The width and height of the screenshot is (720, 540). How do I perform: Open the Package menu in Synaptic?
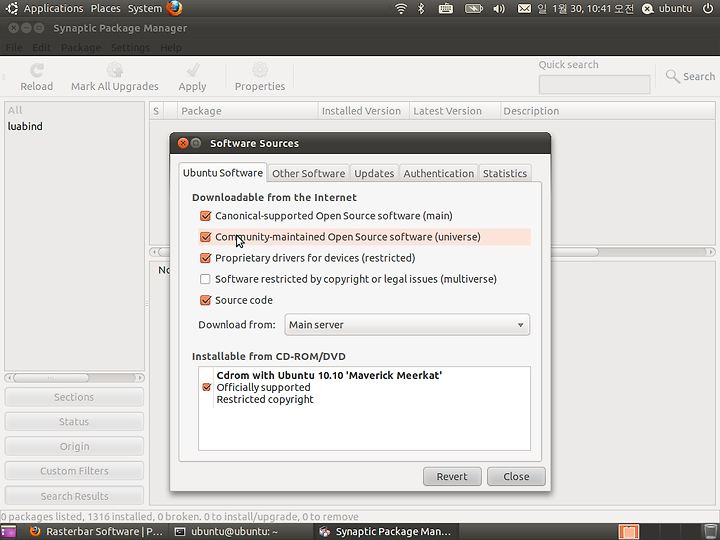pyautogui.click(x=81, y=48)
